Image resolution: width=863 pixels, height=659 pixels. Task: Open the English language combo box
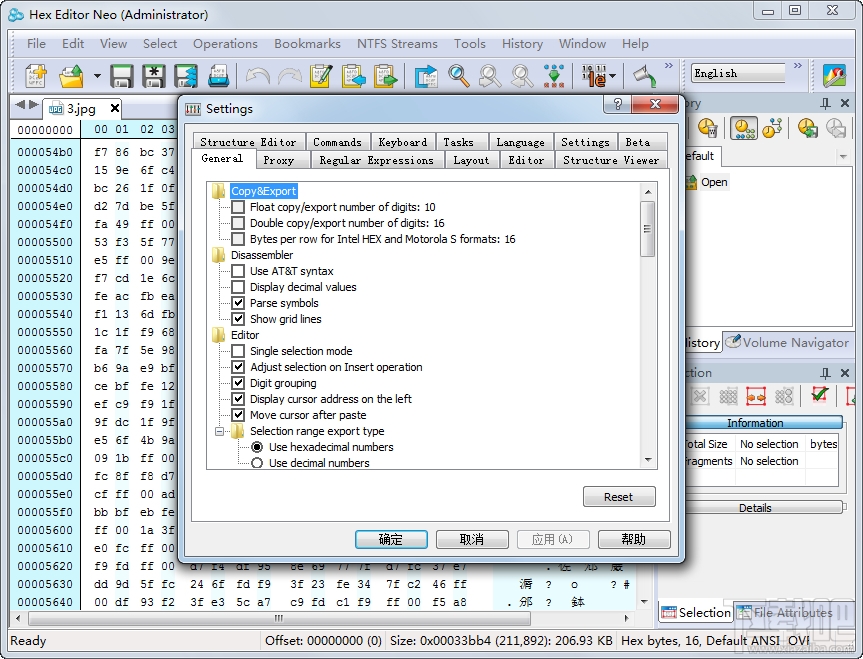738,73
